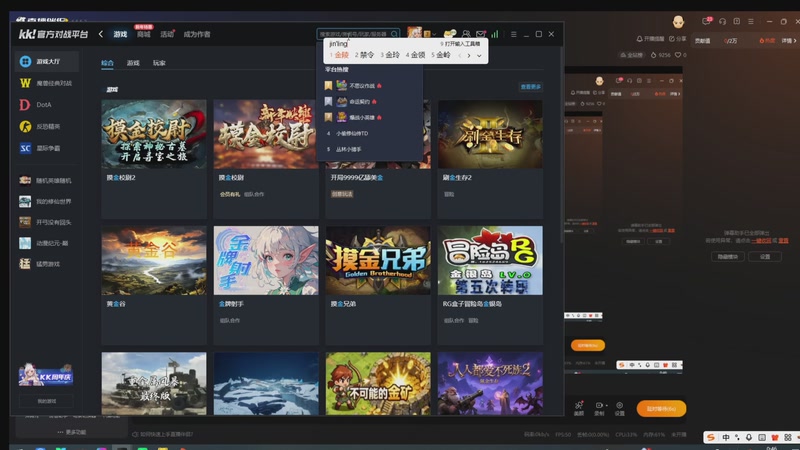
Task: Select the second hot search entry
Action: (x=370, y=102)
